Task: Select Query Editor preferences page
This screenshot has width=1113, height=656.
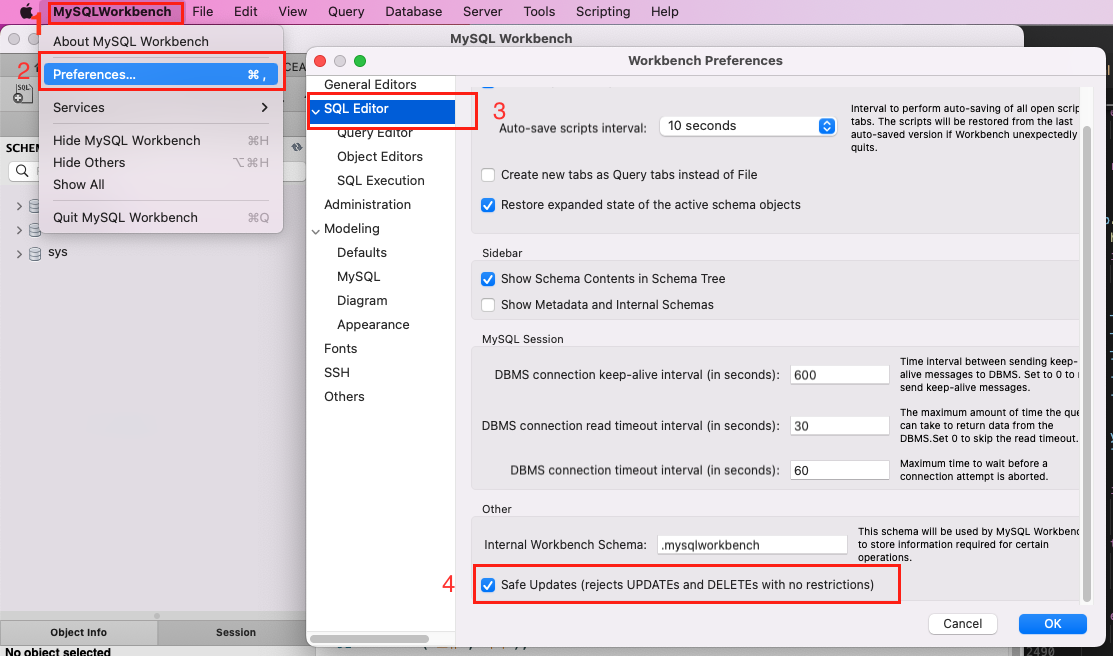Action: [x=374, y=133]
